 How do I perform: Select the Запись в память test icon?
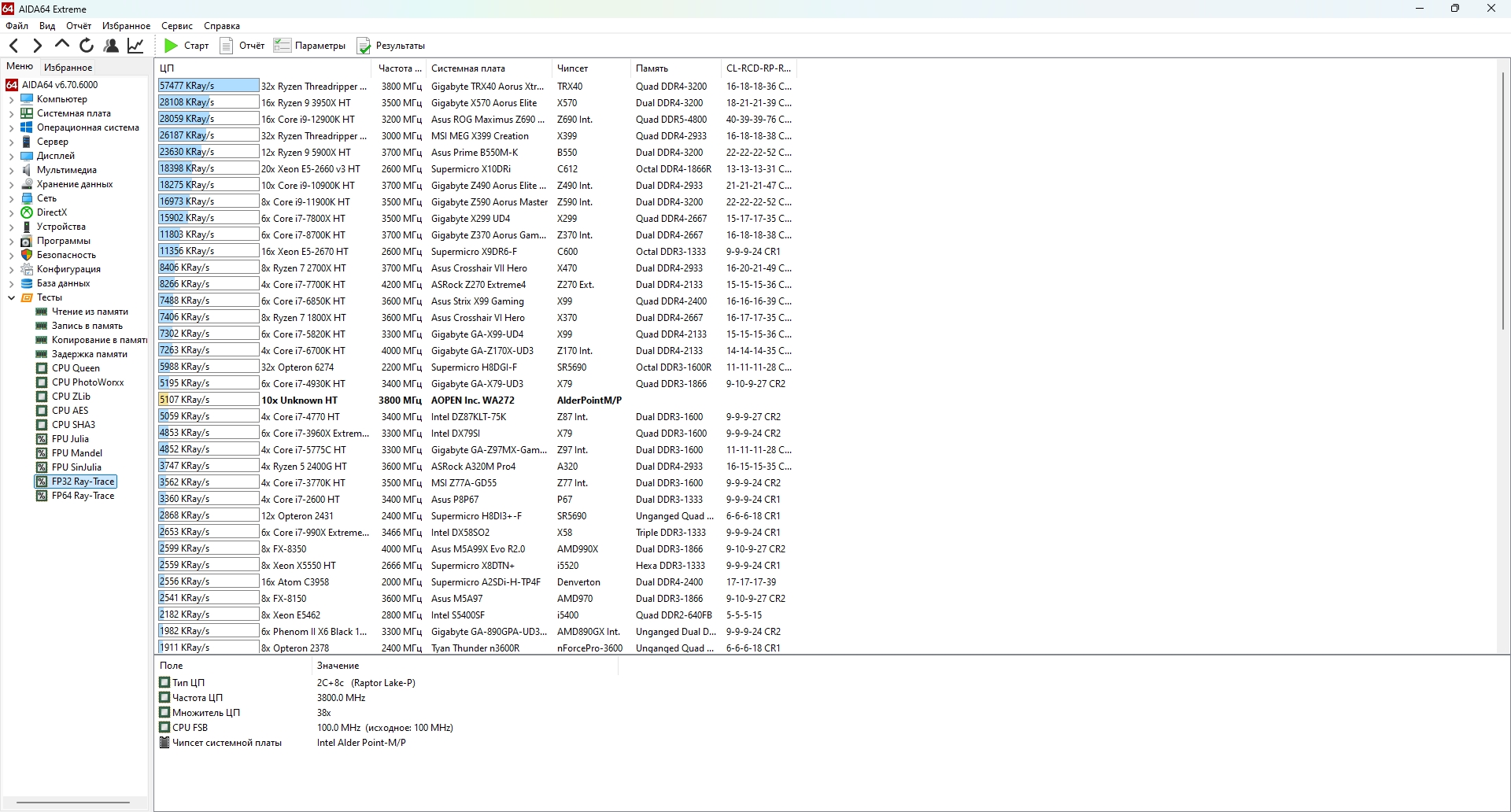click(42, 326)
